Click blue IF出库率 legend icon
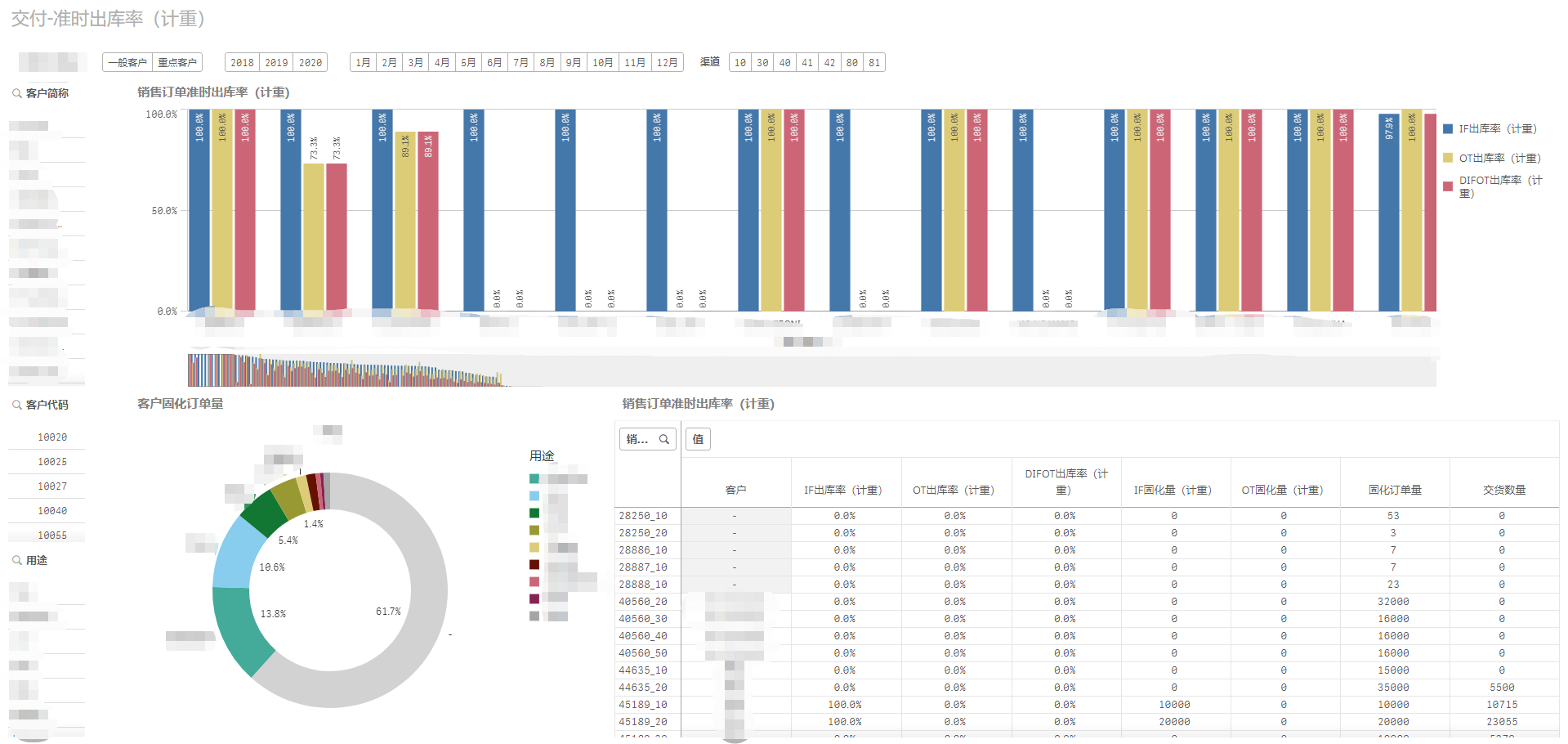1568x744 pixels. [1448, 128]
